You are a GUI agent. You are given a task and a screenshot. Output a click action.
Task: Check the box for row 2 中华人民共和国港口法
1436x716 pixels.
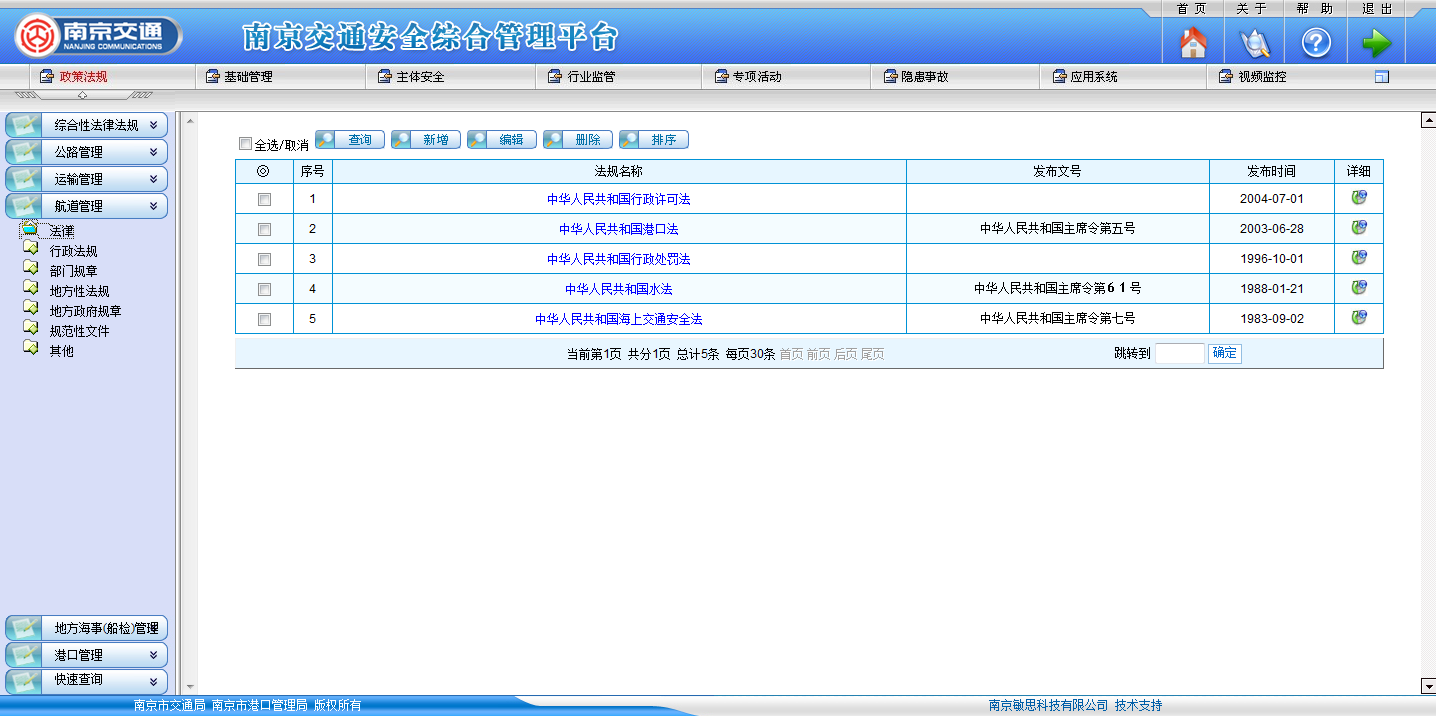point(264,229)
